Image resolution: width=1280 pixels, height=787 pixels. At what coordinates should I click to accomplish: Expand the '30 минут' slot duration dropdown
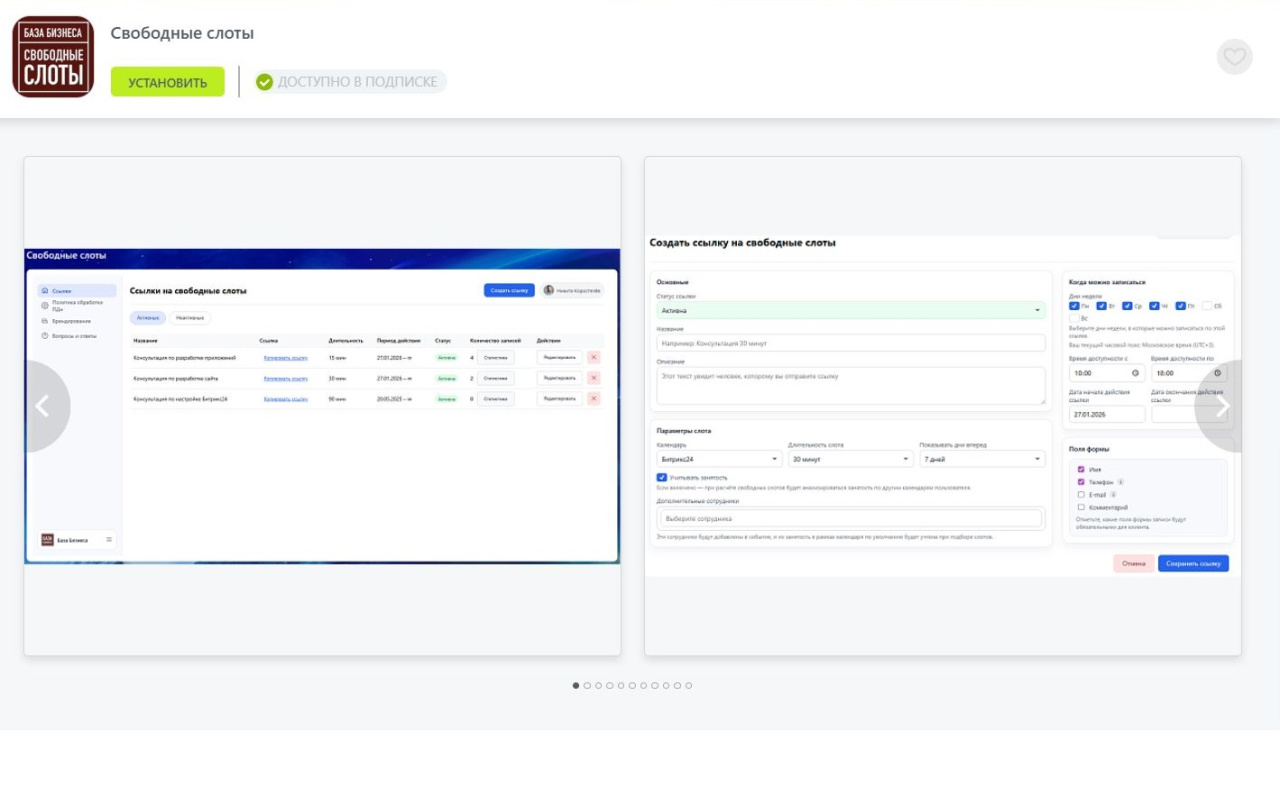[x=850, y=459]
